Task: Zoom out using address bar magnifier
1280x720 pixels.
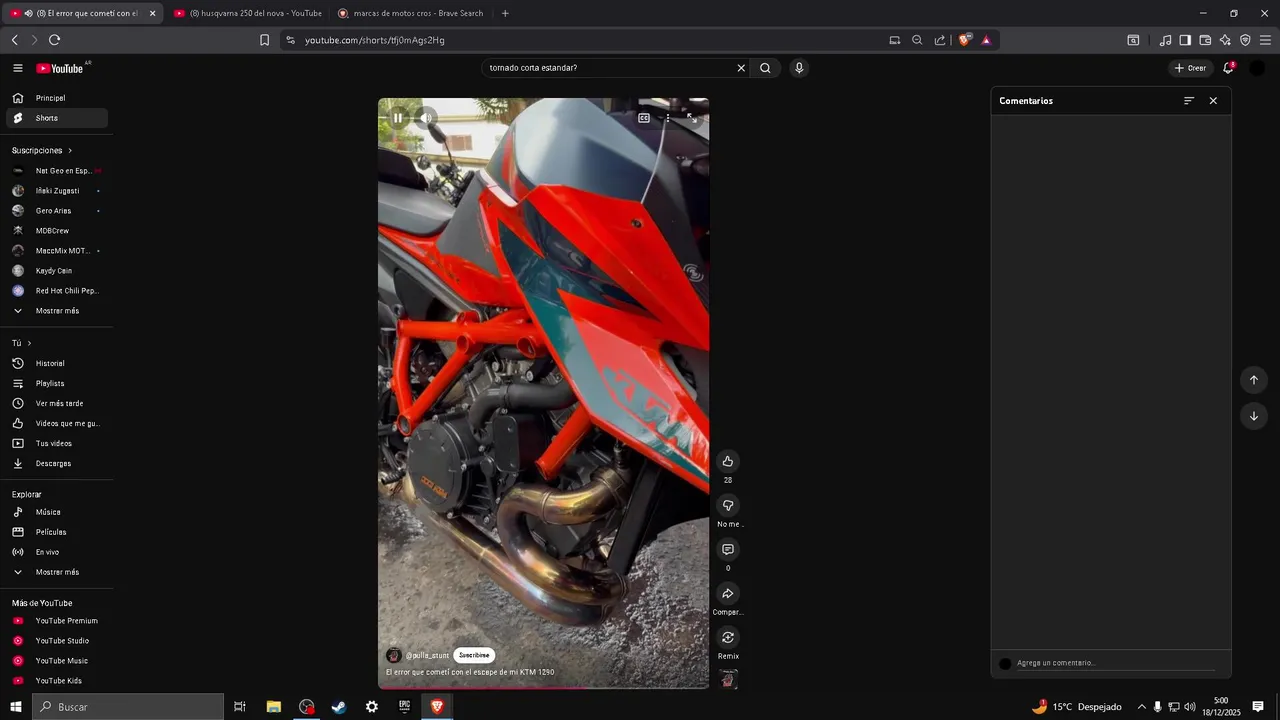Action: tap(917, 40)
